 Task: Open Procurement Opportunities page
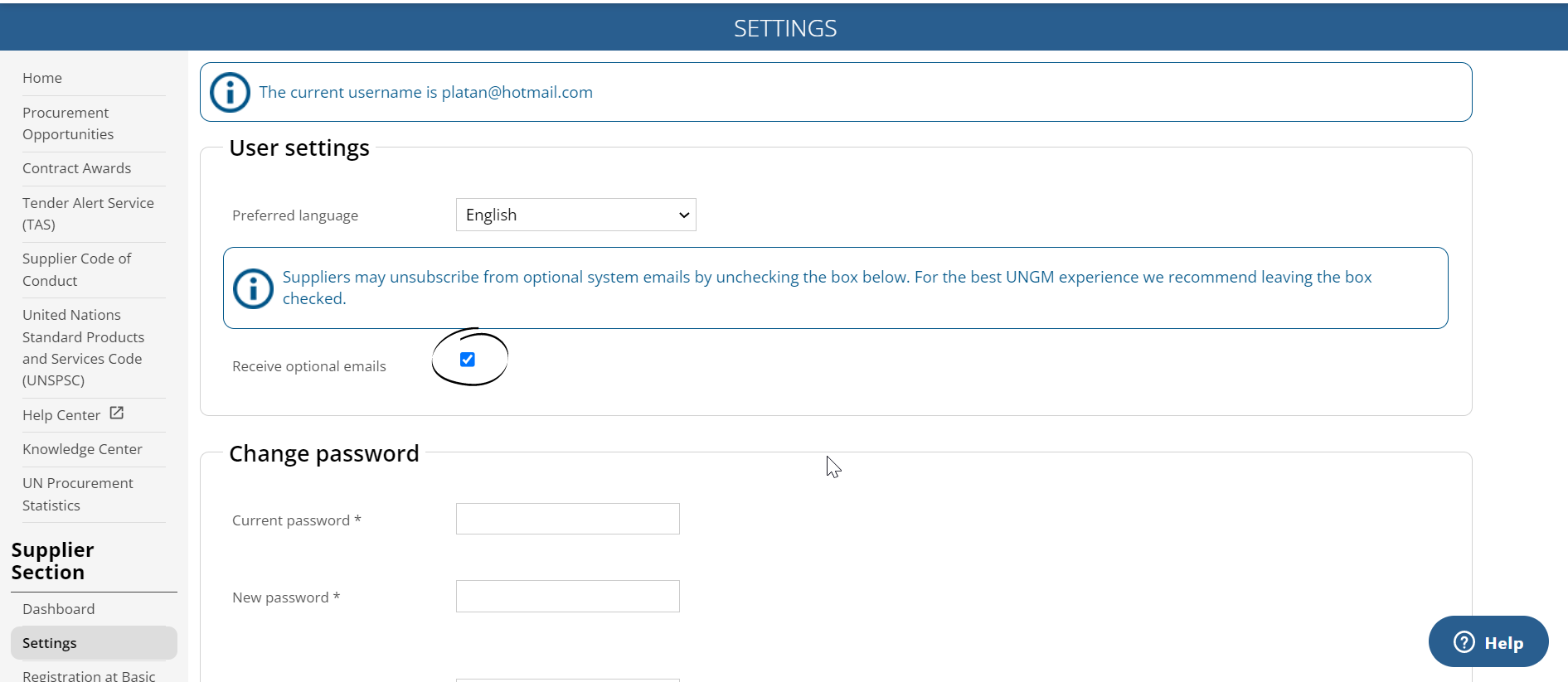68,123
